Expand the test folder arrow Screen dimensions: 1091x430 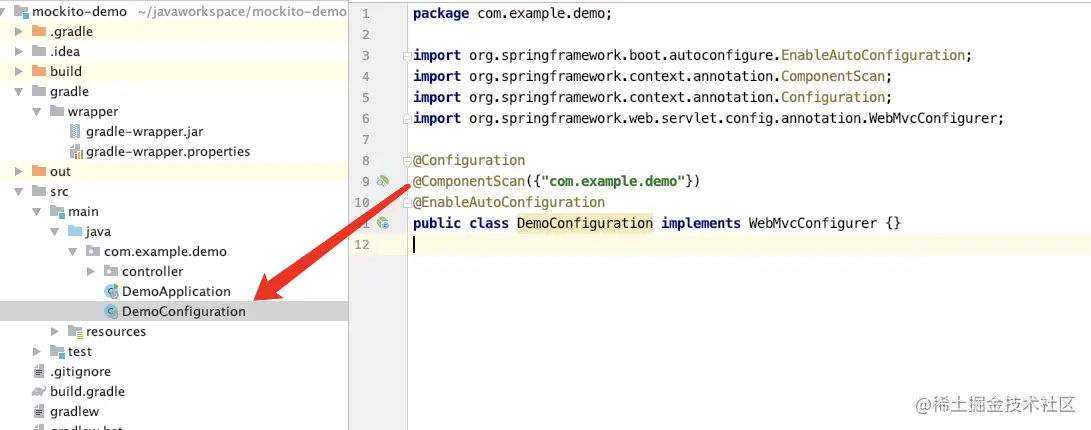(x=37, y=352)
